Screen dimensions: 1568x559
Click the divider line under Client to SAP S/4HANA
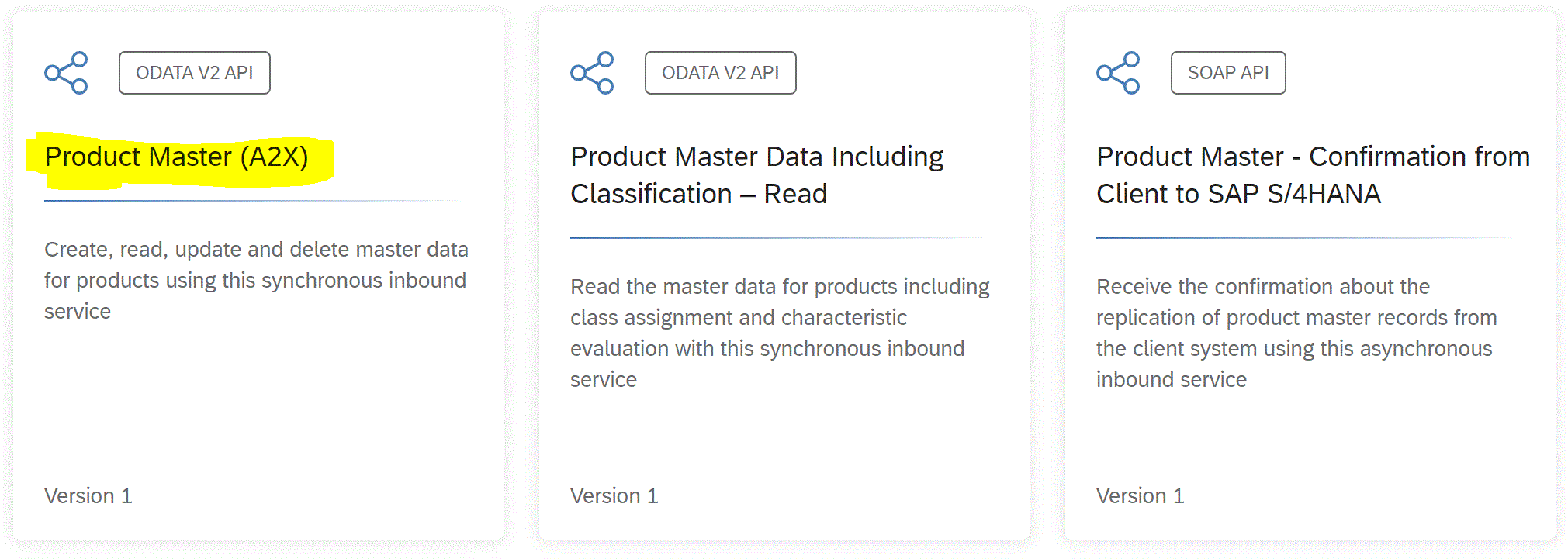1304,238
